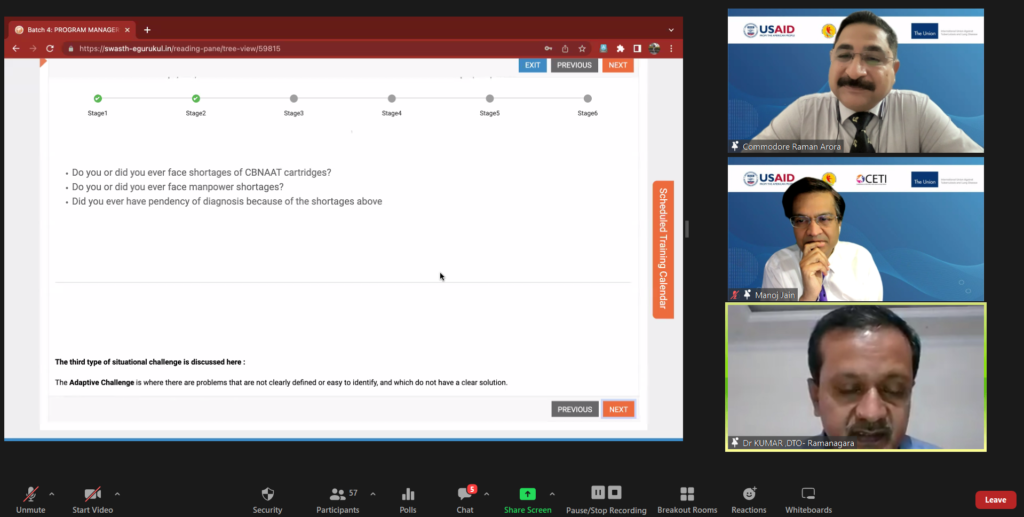Unmute the microphone in Zoom
Screen dimensions: 1024x517
pyautogui.click(x=31, y=494)
